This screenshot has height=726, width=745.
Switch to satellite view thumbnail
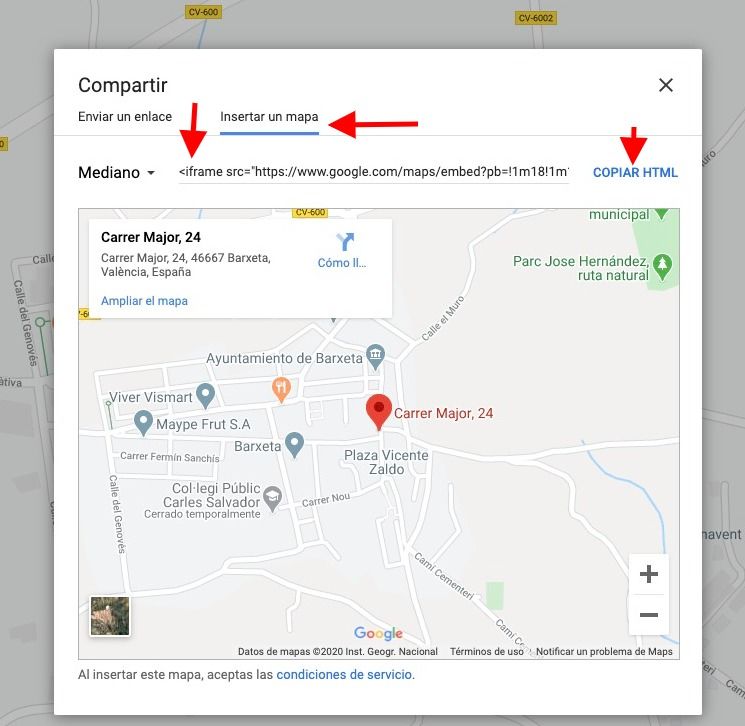[x=110, y=616]
